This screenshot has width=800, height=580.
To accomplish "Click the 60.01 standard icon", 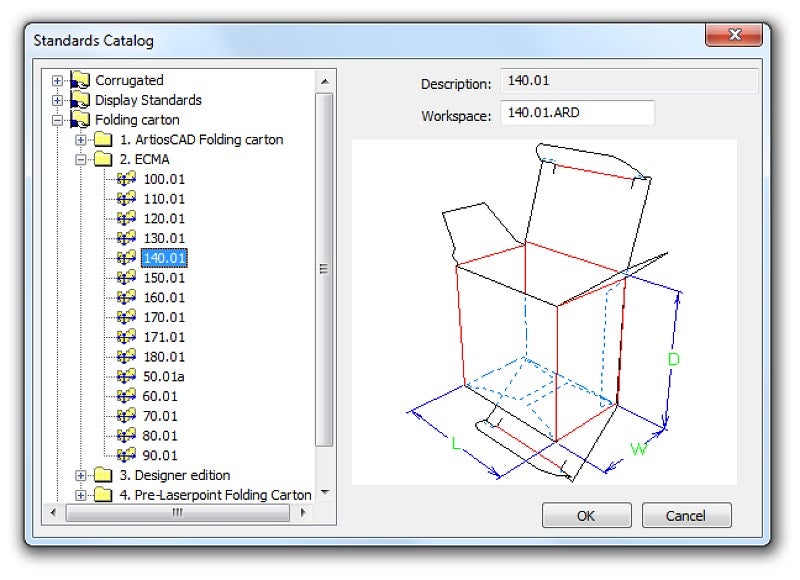I will pos(127,396).
